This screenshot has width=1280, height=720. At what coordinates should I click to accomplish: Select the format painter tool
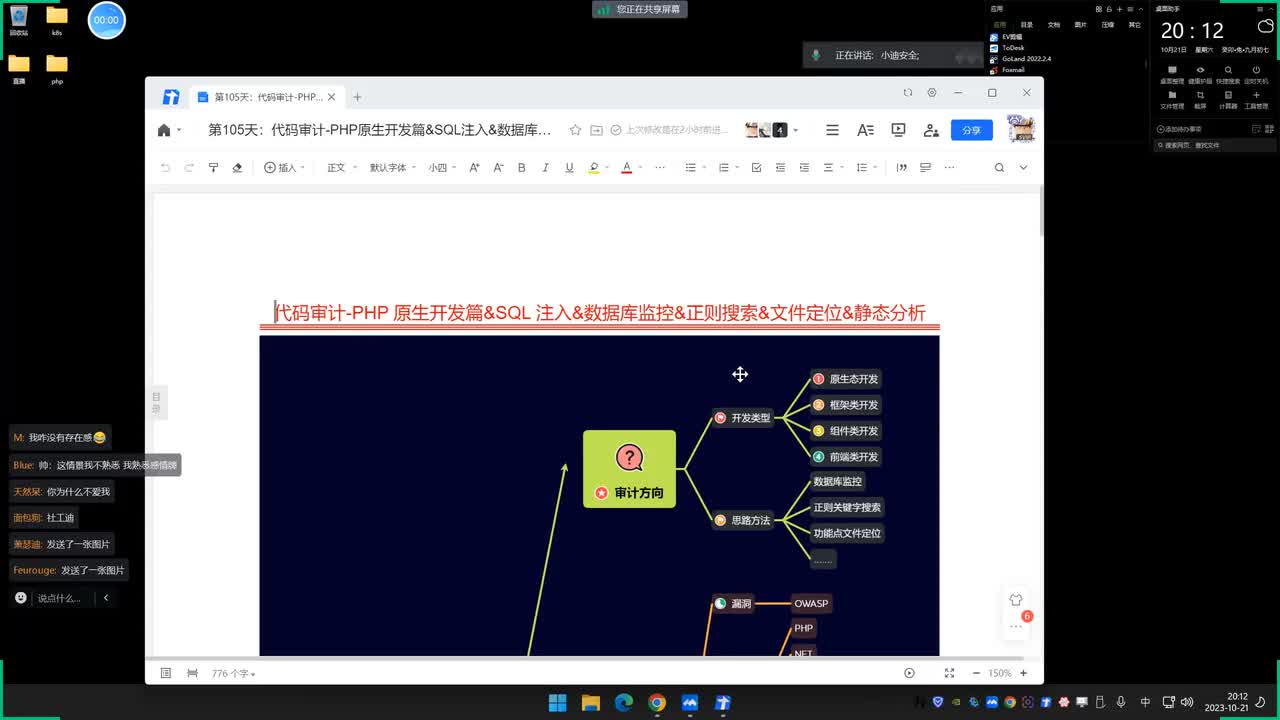[x=213, y=168]
